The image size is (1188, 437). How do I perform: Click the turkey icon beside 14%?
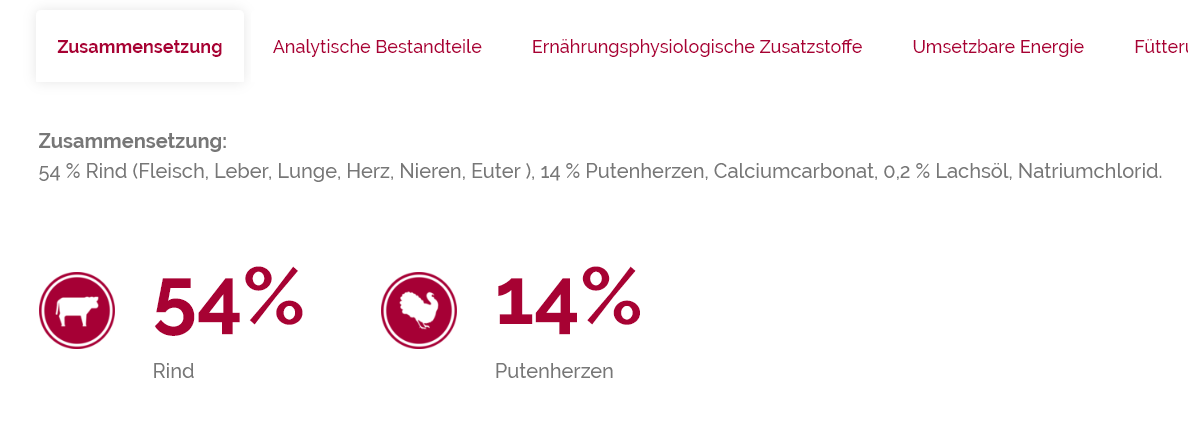click(x=419, y=310)
